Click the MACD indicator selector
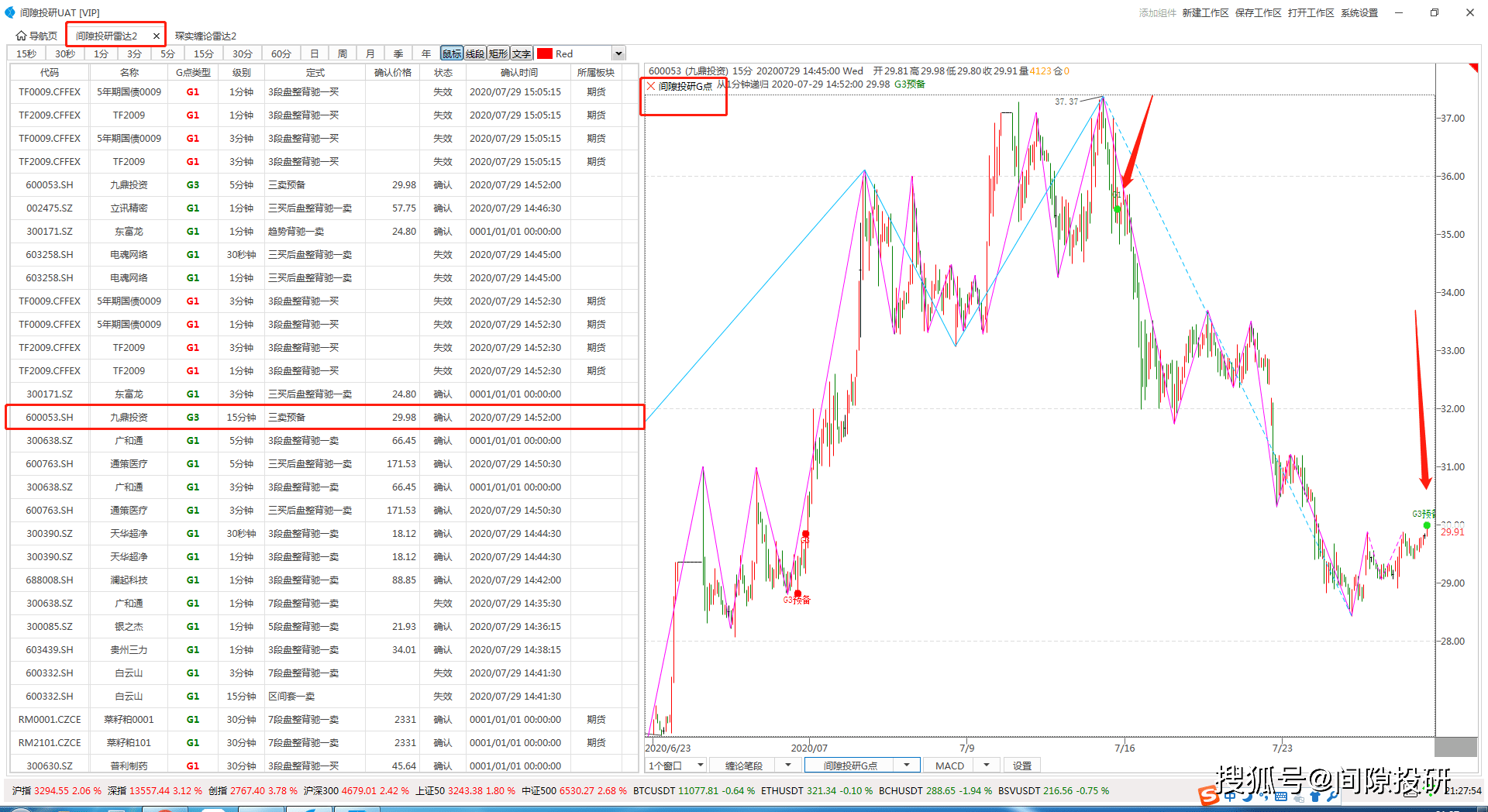The width and height of the screenshot is (1488, 812). (949, 766)
